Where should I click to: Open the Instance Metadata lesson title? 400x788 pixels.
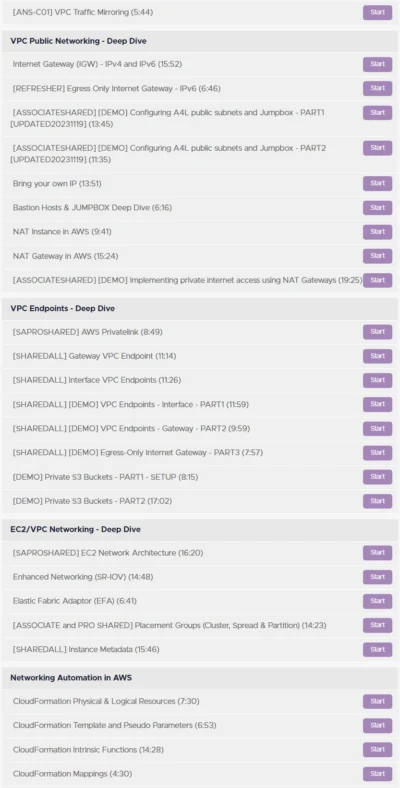86,650
